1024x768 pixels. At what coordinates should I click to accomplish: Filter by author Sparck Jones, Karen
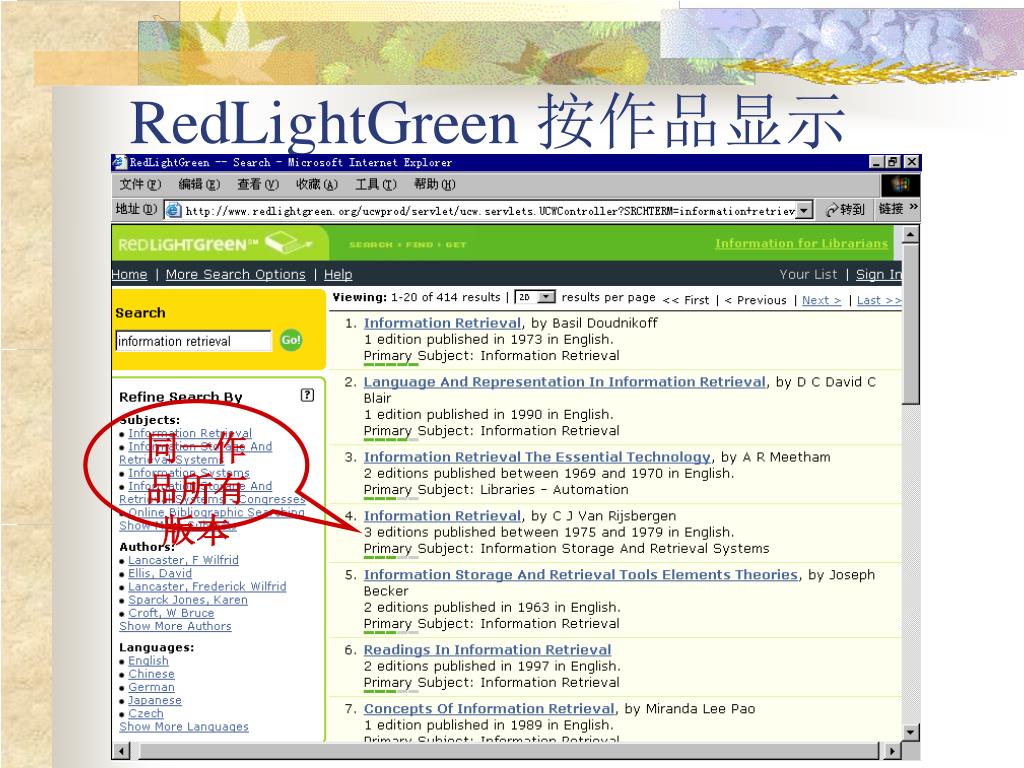coord(188,600)
